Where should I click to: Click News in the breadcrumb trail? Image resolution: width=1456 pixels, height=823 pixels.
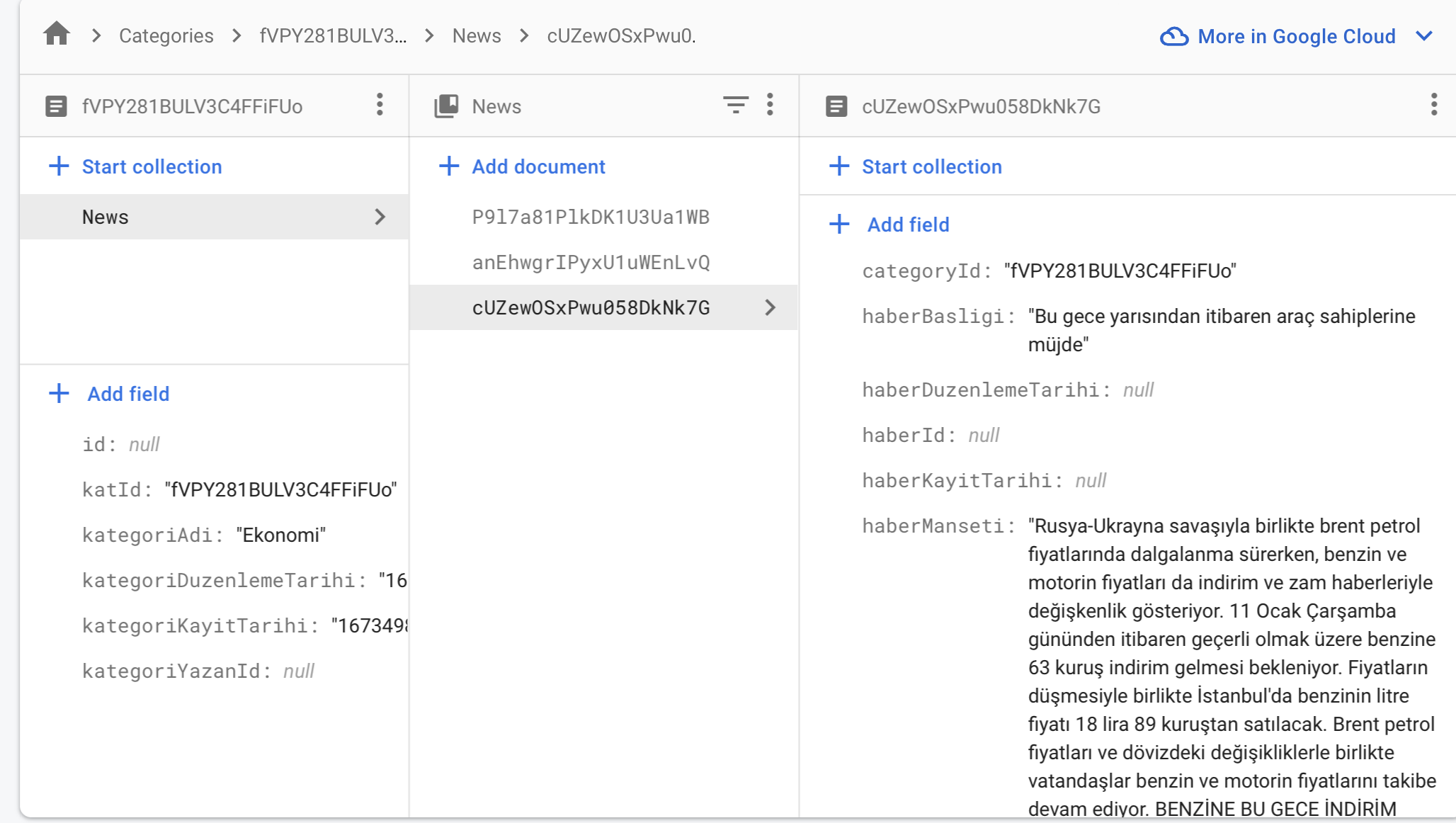pyautogui.click(x=476, y=35)
